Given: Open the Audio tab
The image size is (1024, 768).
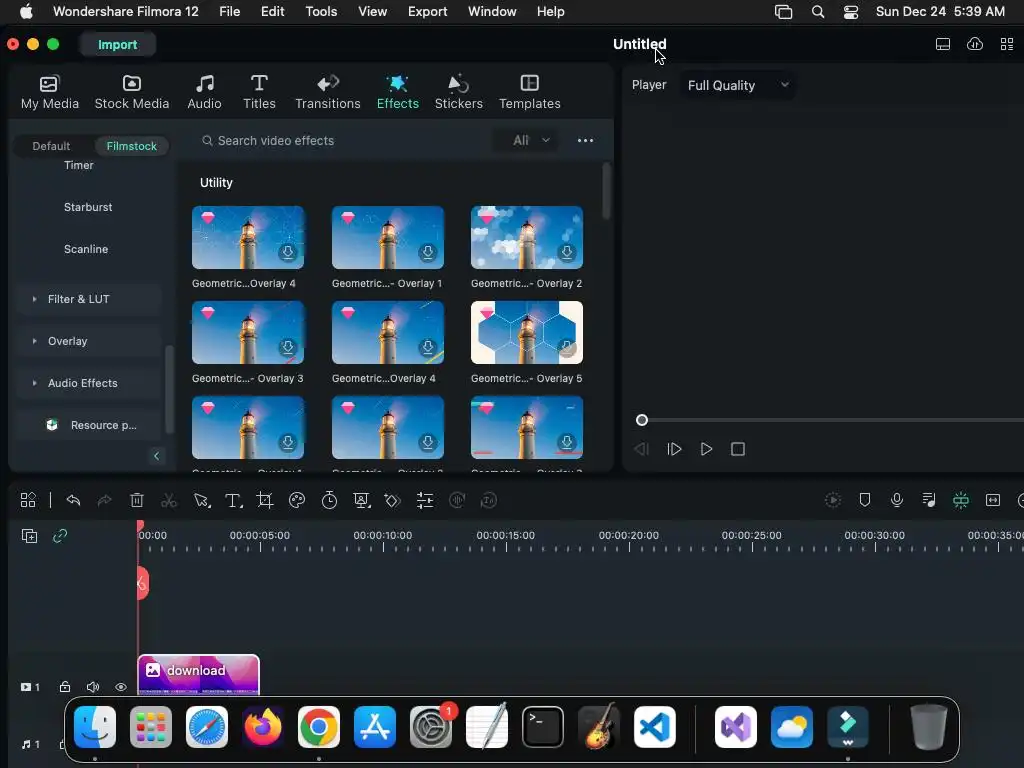Looking at the screenshot, I should (204, 92).
